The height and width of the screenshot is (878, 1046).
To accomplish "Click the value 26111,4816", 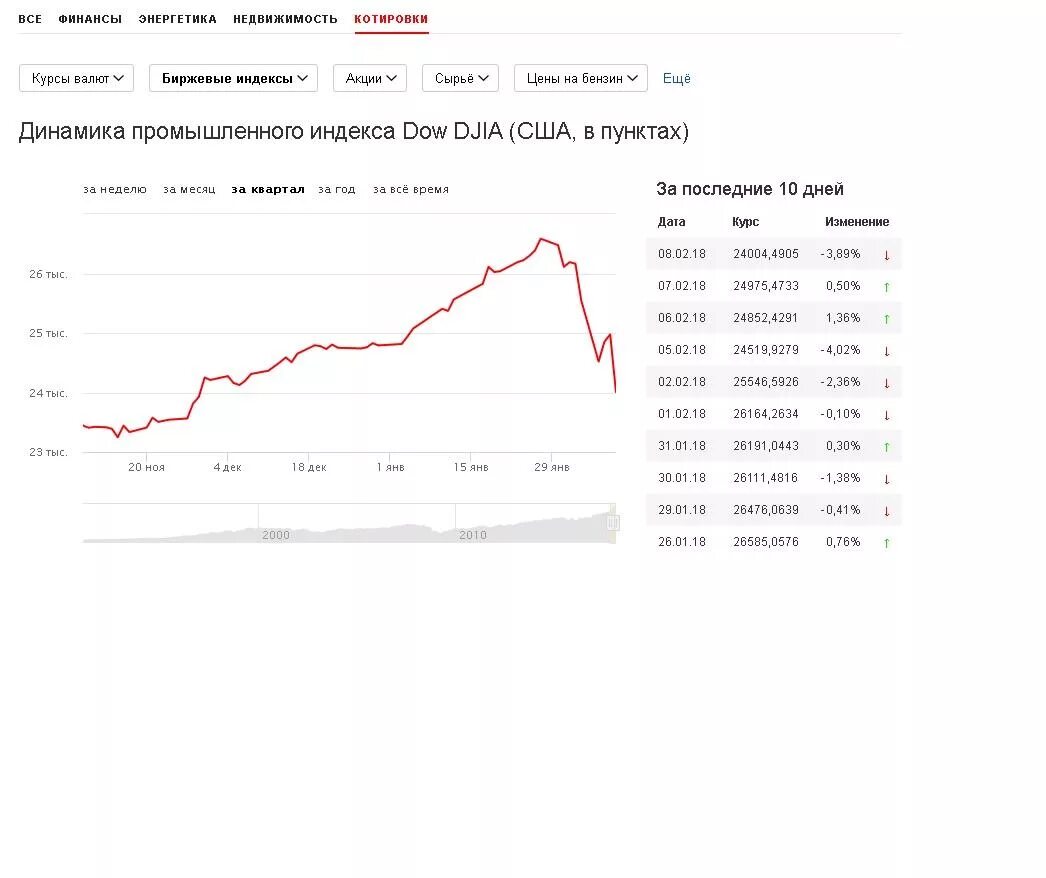I will pyautogui.click(x=766, y=478).
